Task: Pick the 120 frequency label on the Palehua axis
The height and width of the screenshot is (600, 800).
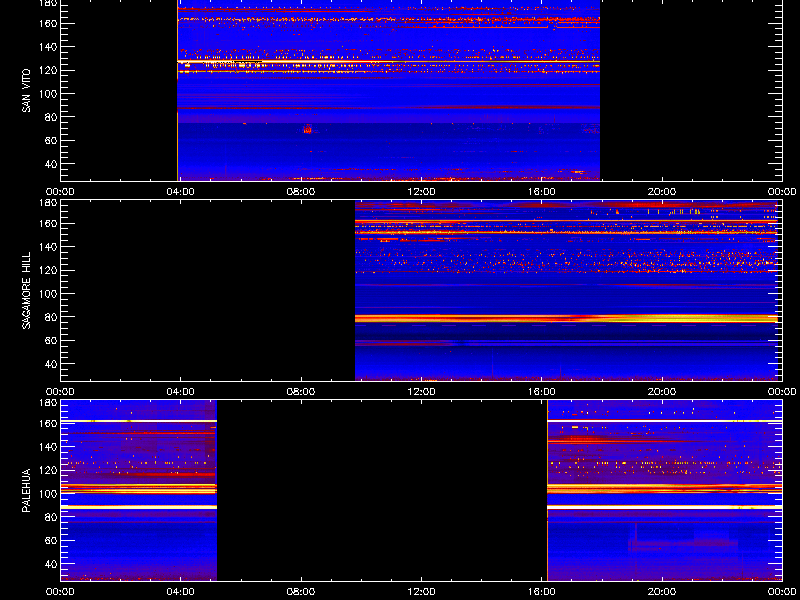Action: pos(49,470)
